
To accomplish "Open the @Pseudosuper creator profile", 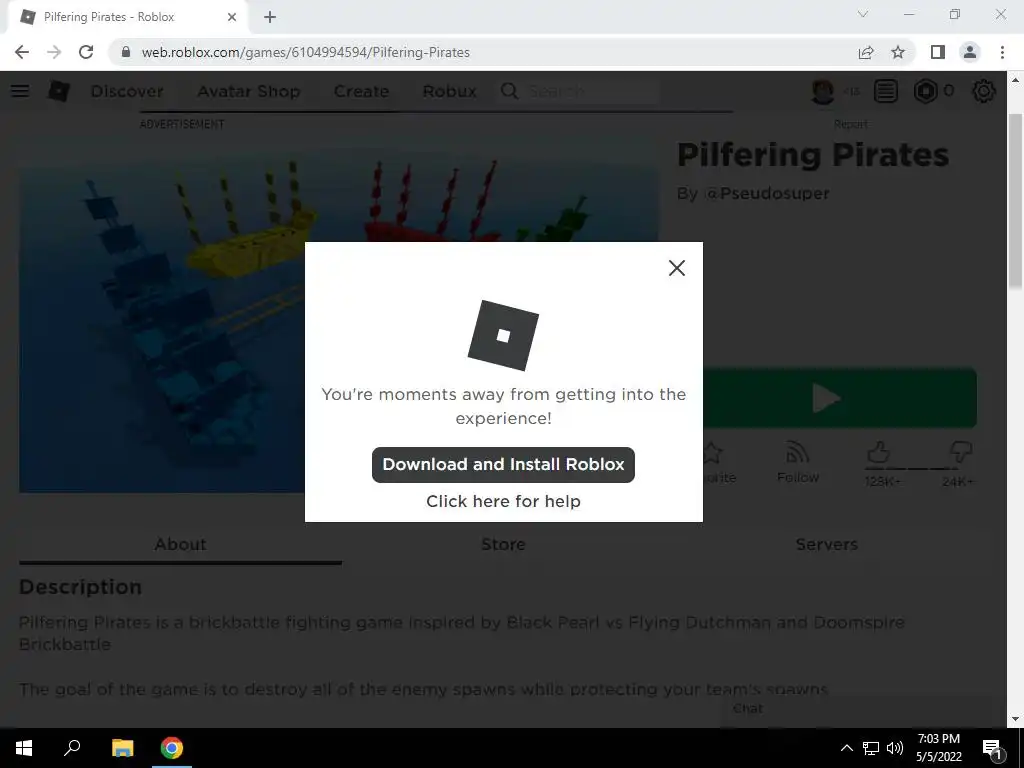I will tap(767, 193).
